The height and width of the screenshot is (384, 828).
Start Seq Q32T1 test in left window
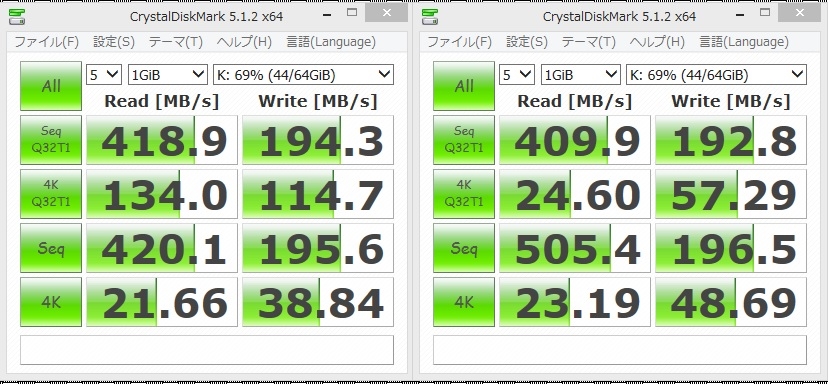click(51, 140)
